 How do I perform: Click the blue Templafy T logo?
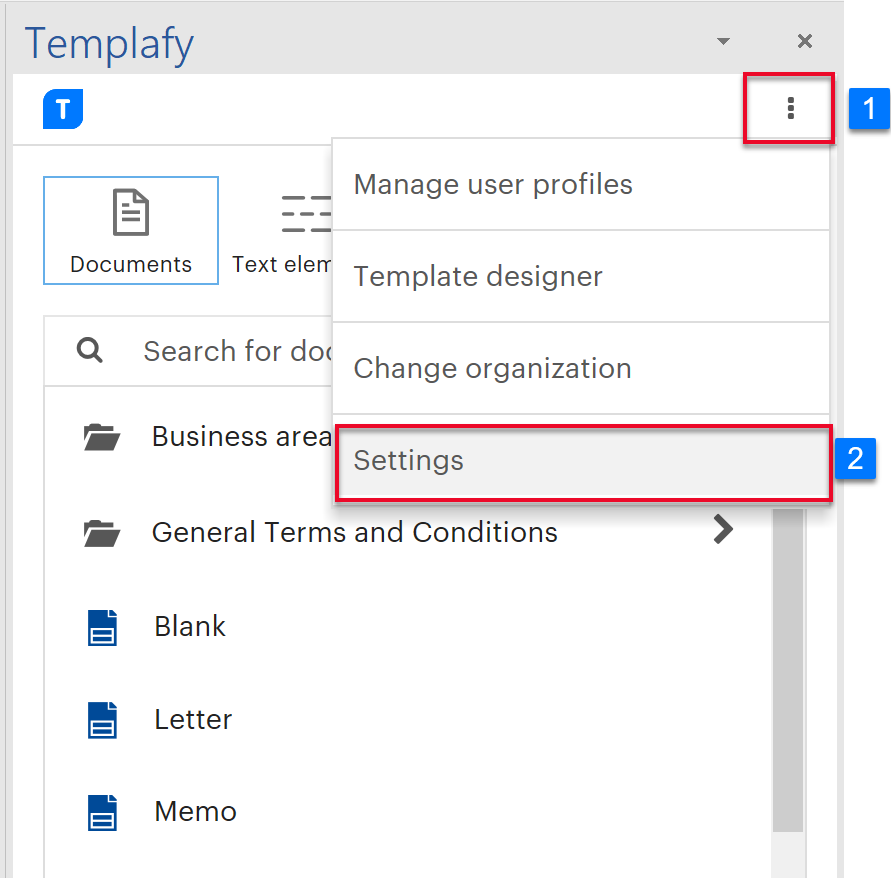tap(63, 109)
